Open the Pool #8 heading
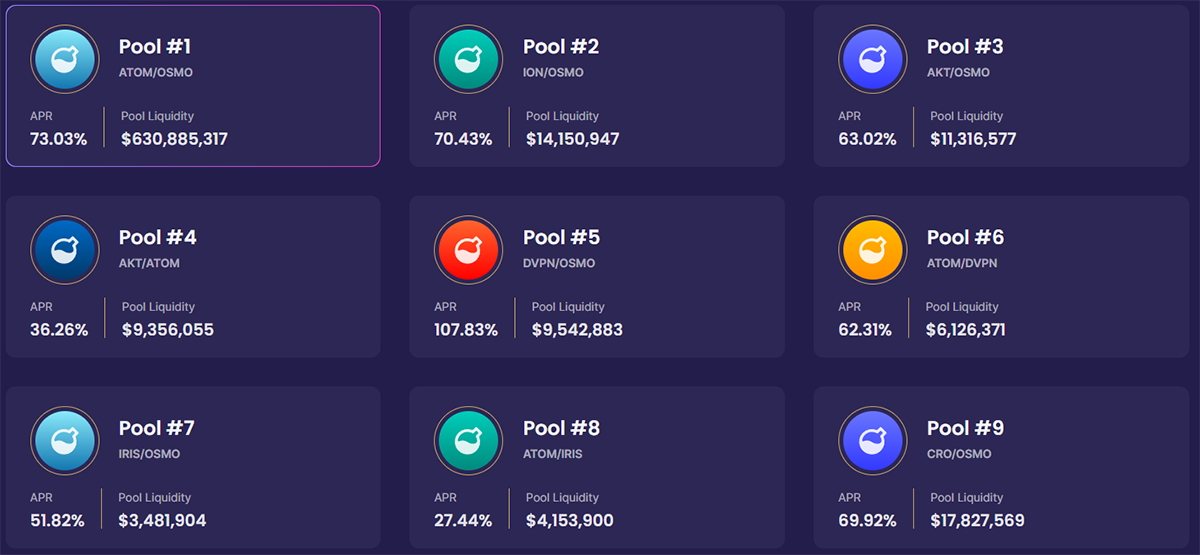 coord(561,429)
